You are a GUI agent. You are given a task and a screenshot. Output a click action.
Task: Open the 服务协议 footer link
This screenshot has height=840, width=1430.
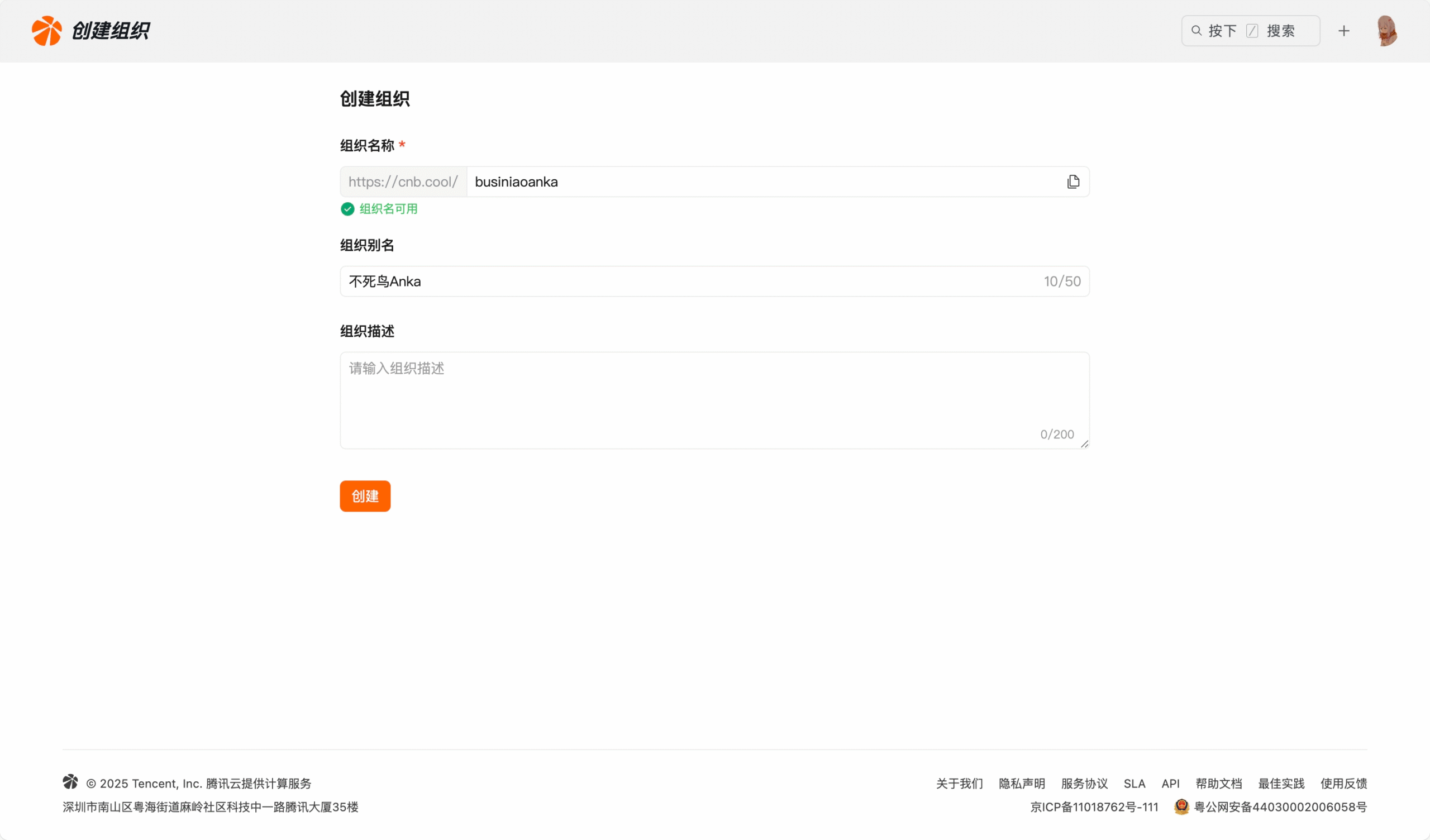(x=1084, y=783)
